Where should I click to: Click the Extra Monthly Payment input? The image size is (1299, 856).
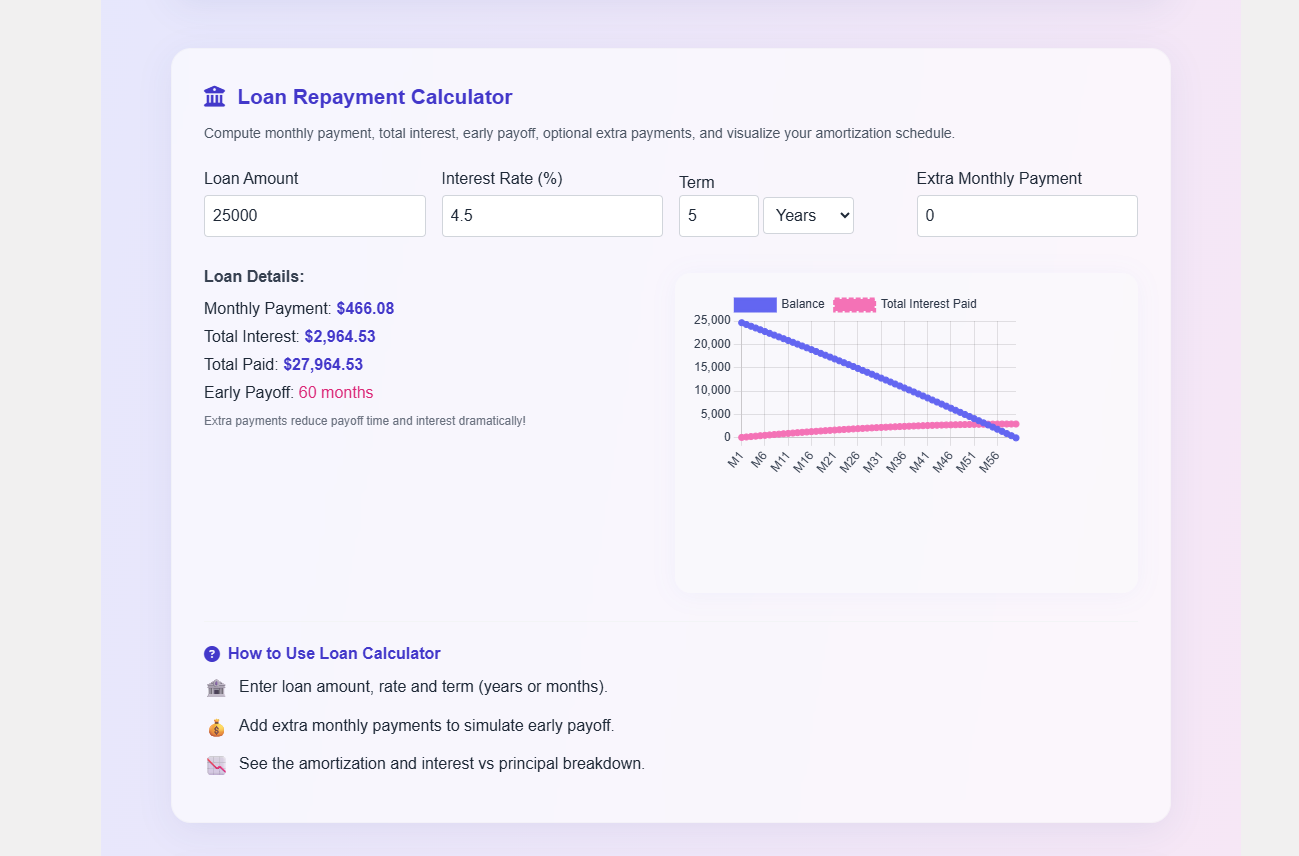1027,216
